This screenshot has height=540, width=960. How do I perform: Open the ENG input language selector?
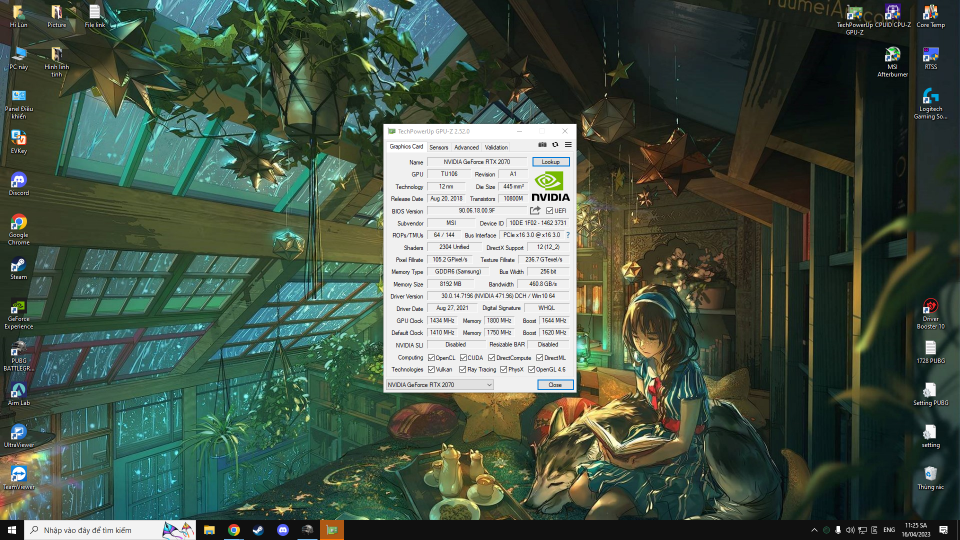[889, 530]
